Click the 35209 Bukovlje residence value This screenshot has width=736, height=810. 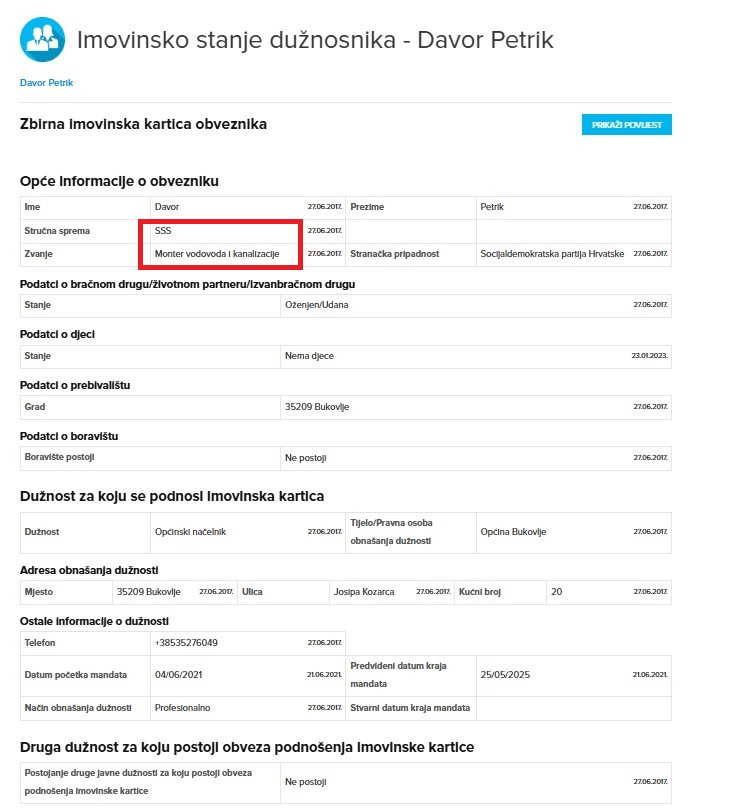tap(317, 407)
